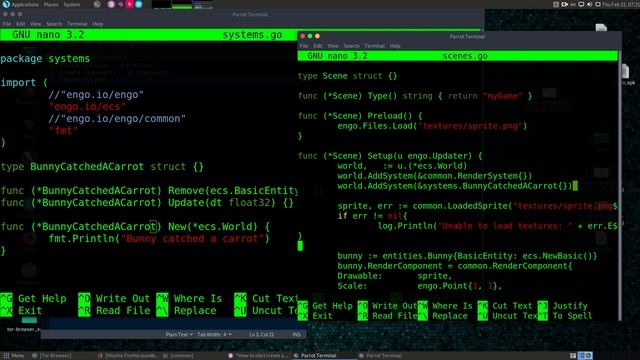Open Help menu in systems.go terminal window
Viewport: 640px width, 360px height.
pyautogui.click(x=98, y=24)
